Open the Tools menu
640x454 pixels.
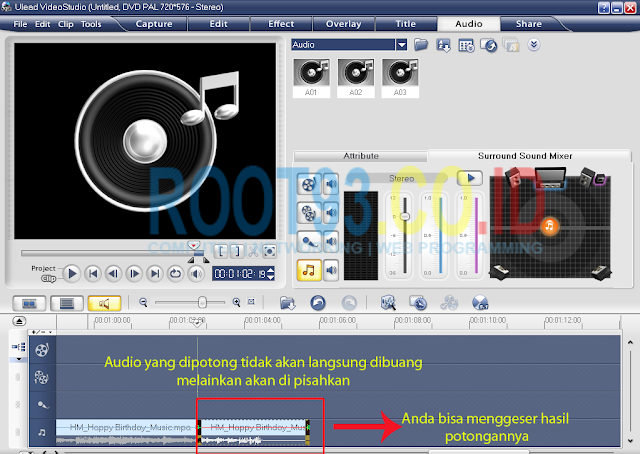point(91,24)
